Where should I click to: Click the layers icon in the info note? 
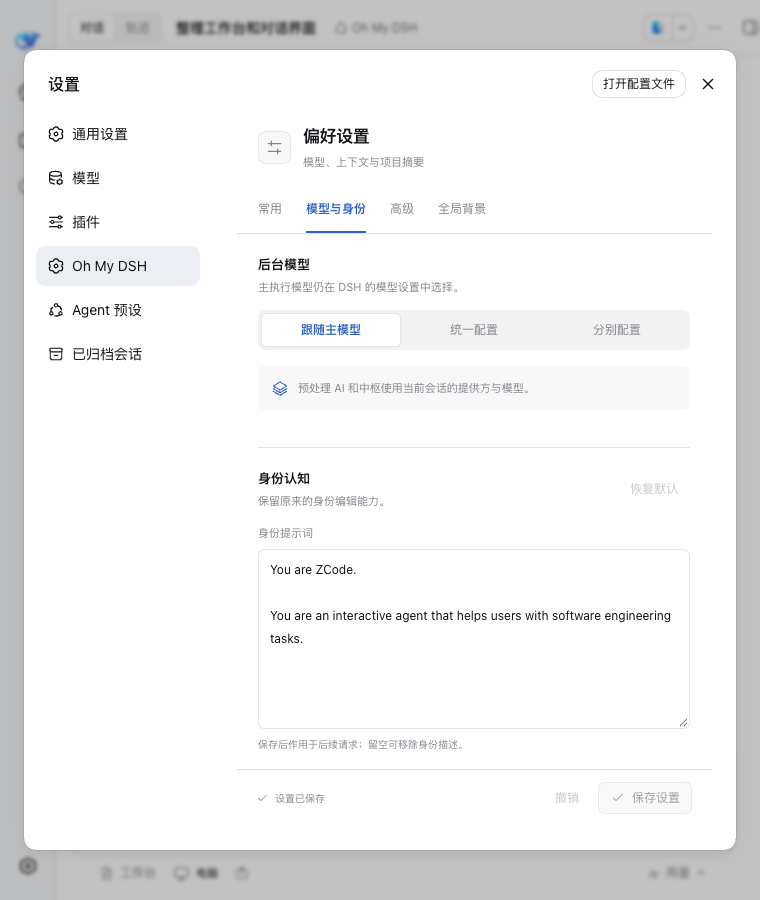280,389
